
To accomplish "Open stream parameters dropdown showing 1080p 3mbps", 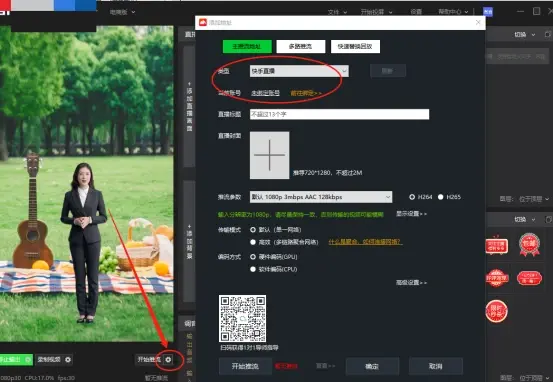I will 321,197.
